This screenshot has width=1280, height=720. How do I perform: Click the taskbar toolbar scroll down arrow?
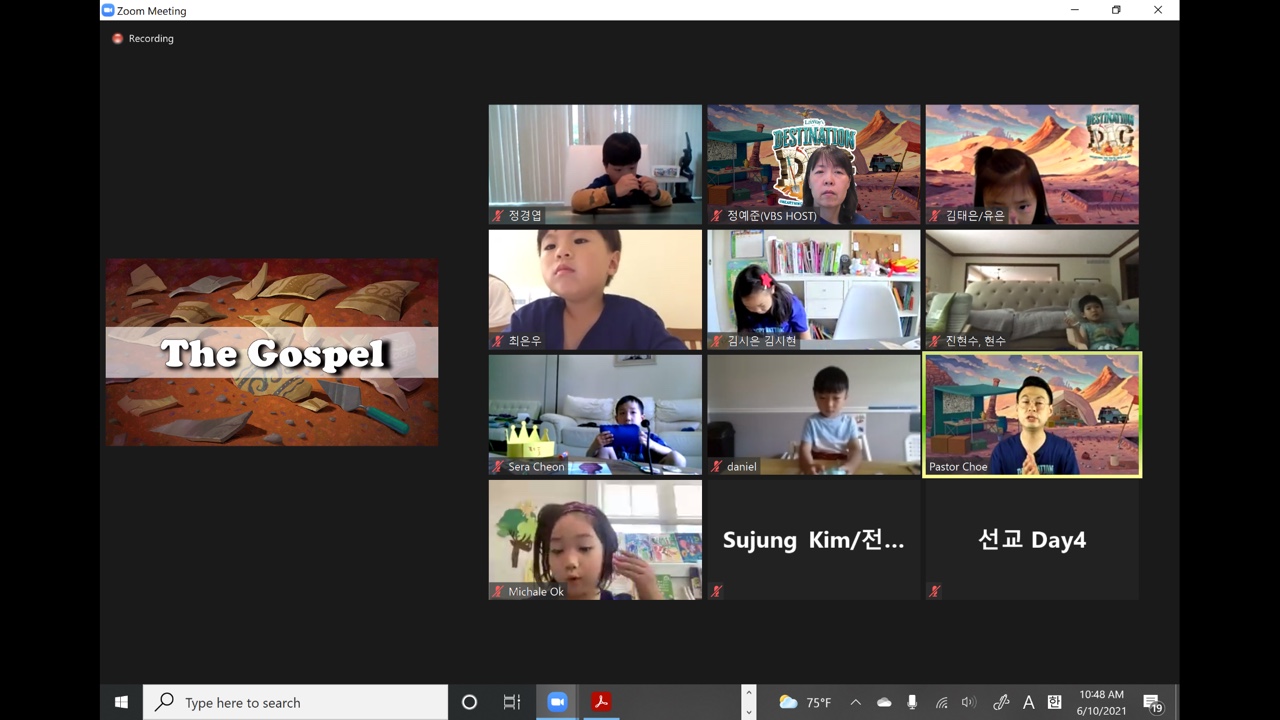pyautogui.click(x=748, y=712)
